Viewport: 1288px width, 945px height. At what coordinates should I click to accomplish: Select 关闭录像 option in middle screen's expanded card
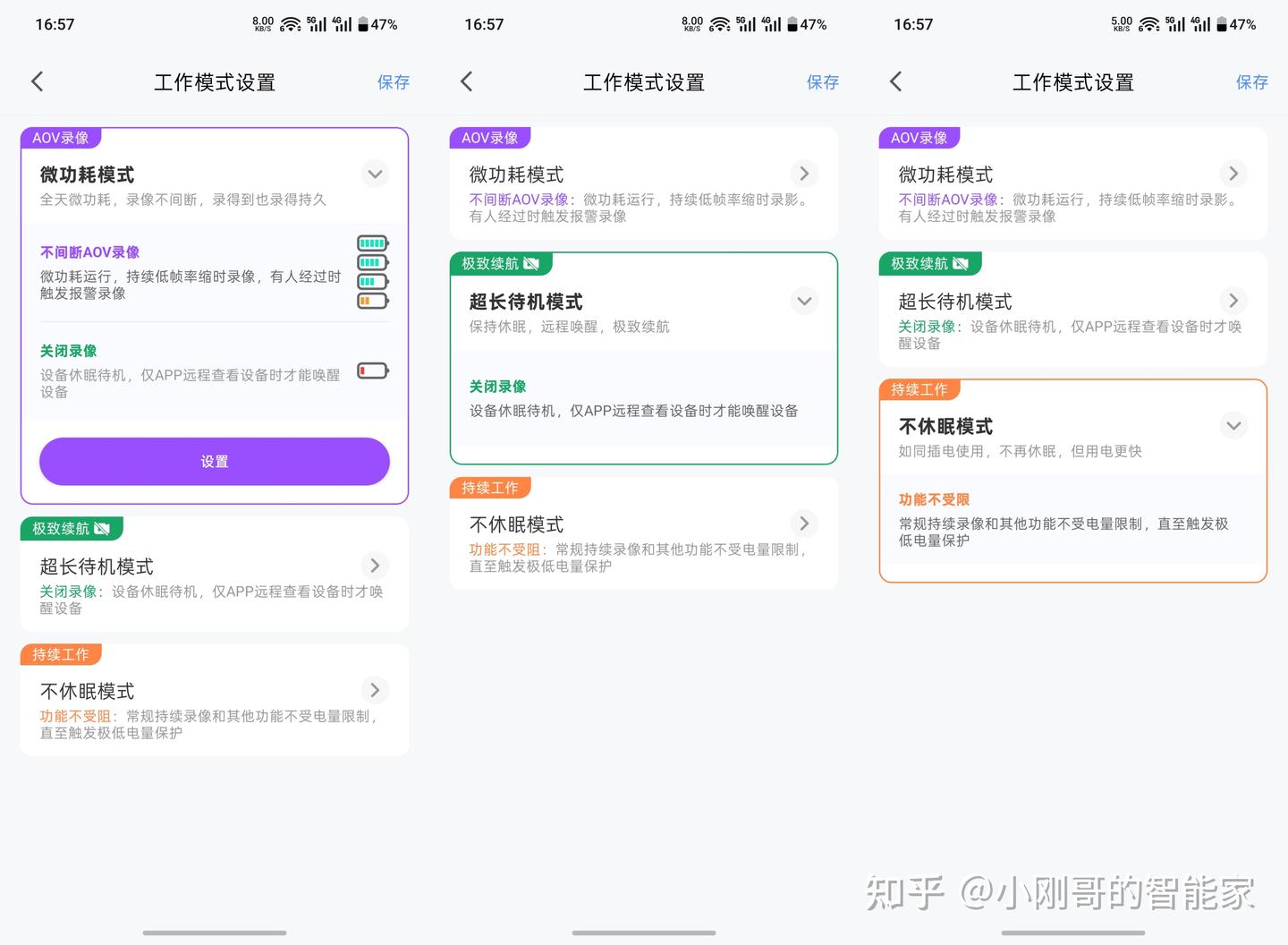[x=644, y=398]
